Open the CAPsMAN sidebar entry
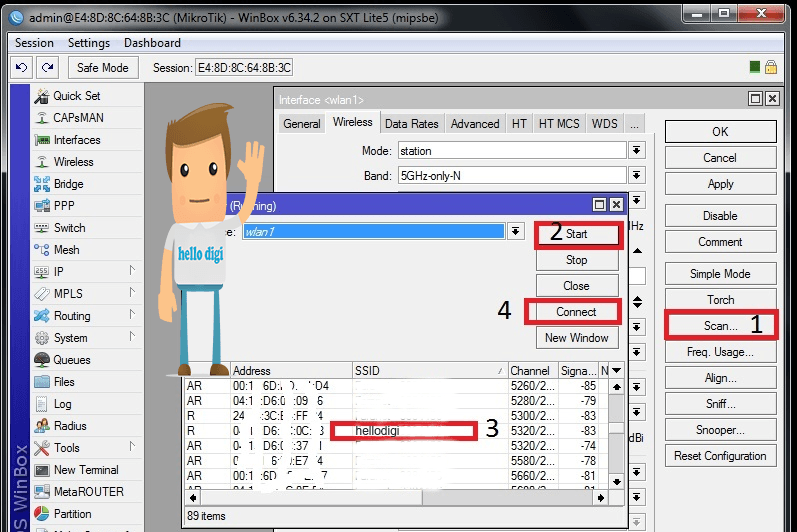This screenshot has height=532, width=797. click(x=87, y=117)
